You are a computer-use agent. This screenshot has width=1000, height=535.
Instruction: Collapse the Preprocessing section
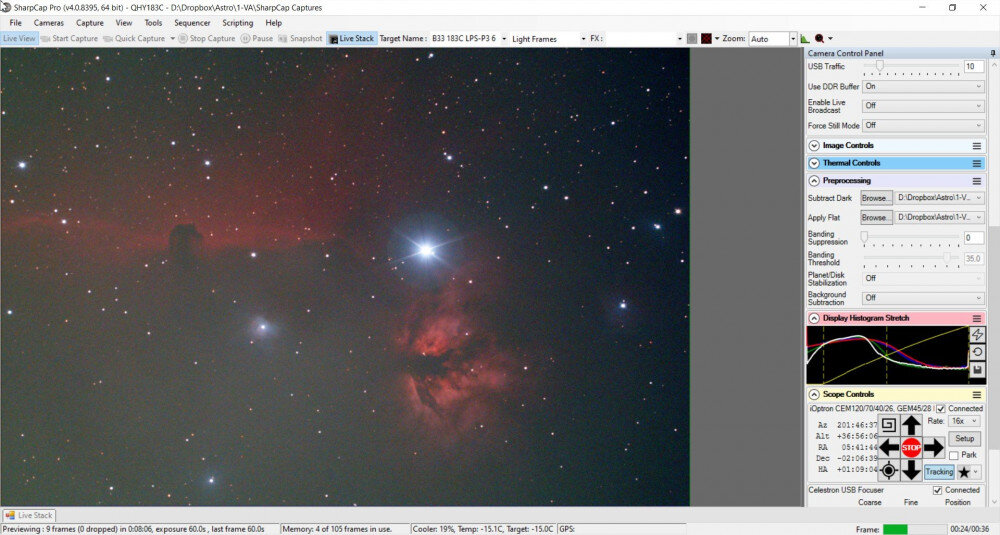click(814, 181)
